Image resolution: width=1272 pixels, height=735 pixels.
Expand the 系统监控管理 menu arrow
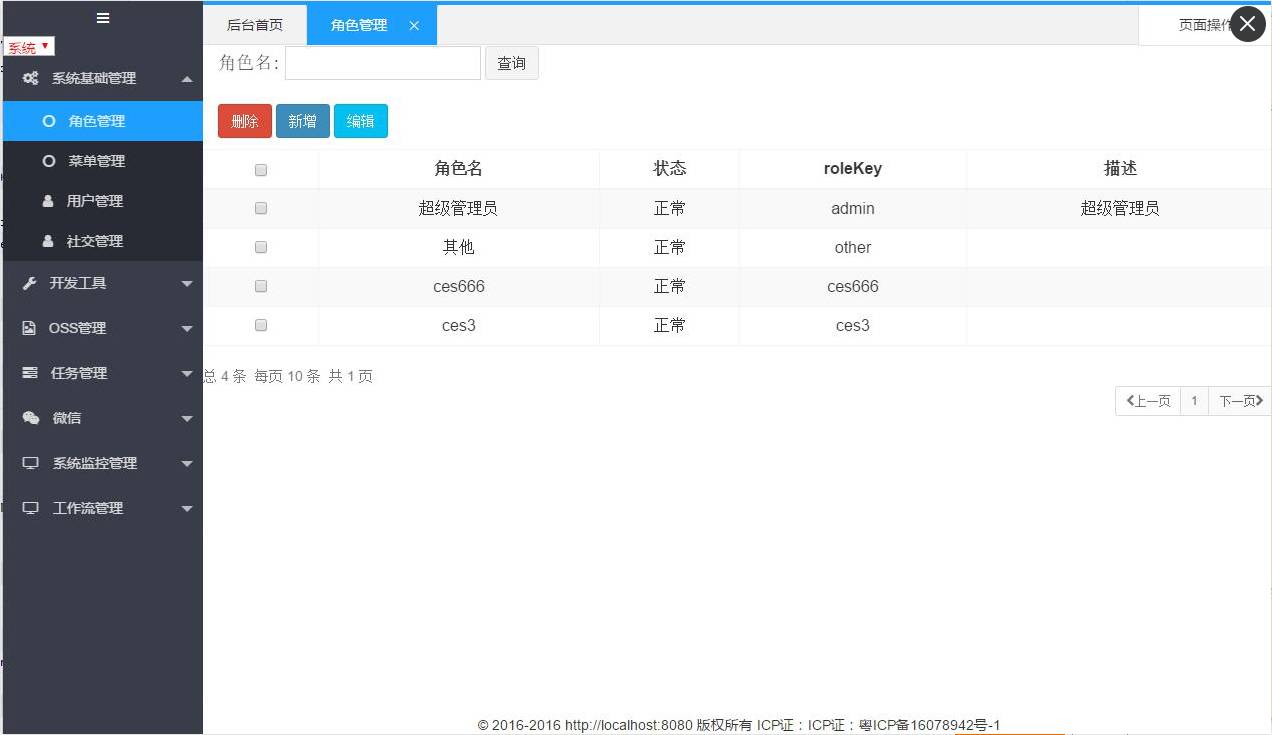click(187, 464)
